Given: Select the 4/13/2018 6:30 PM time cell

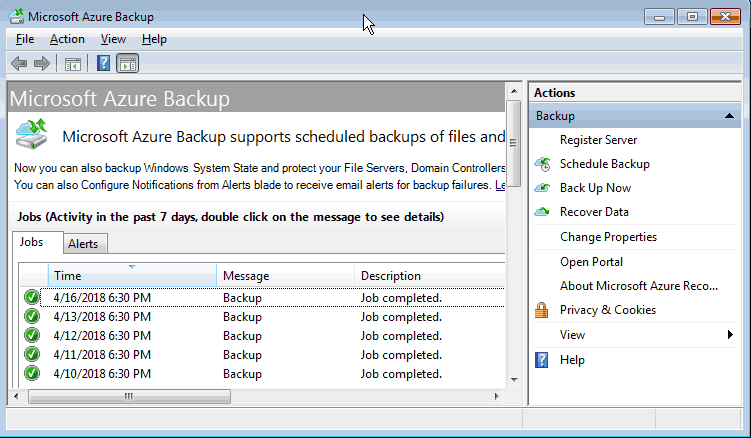Looking at the screenshot, I should pyautogui.click(x=102, y=317).
